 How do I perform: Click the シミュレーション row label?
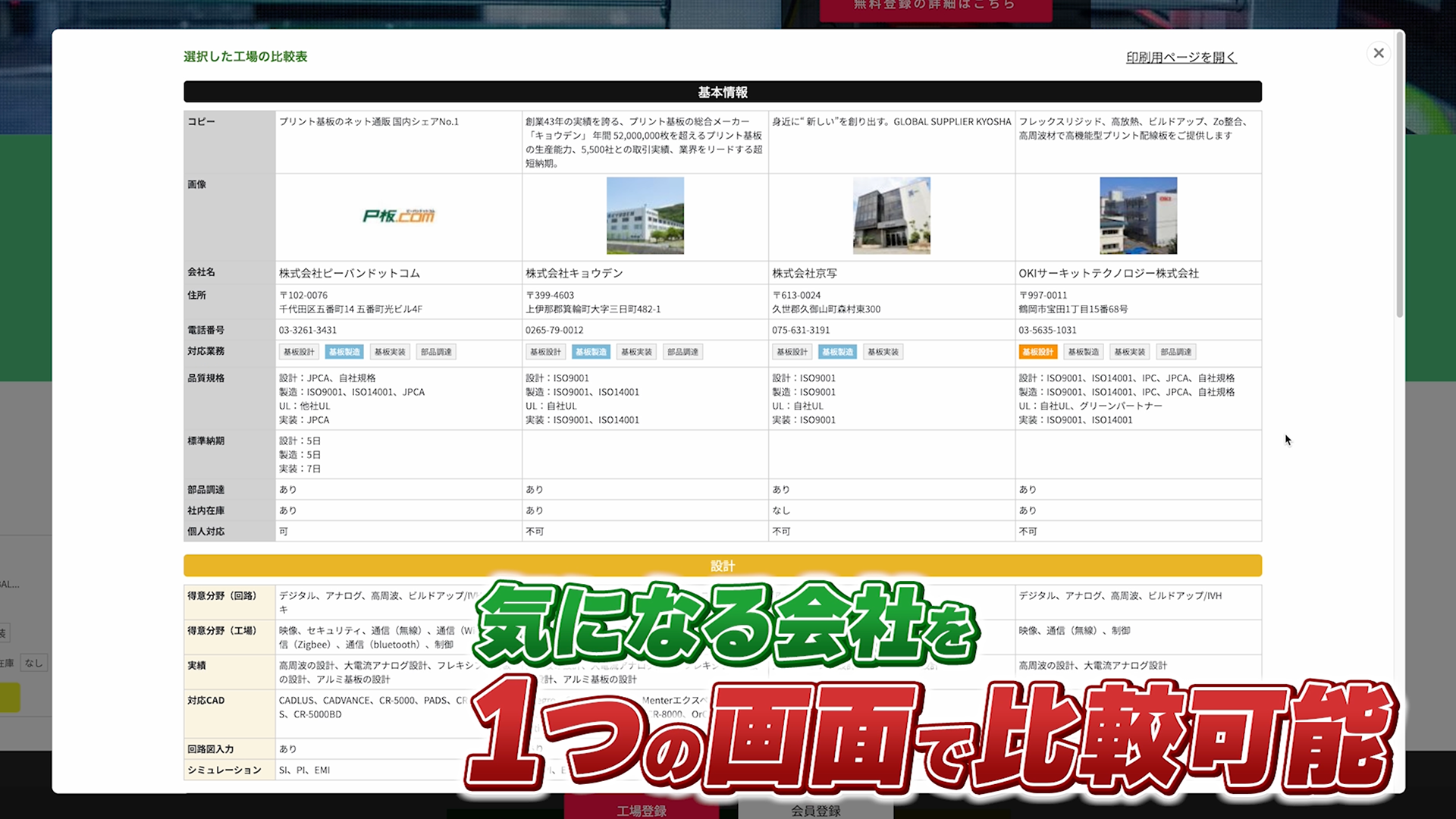click(224, 770)
